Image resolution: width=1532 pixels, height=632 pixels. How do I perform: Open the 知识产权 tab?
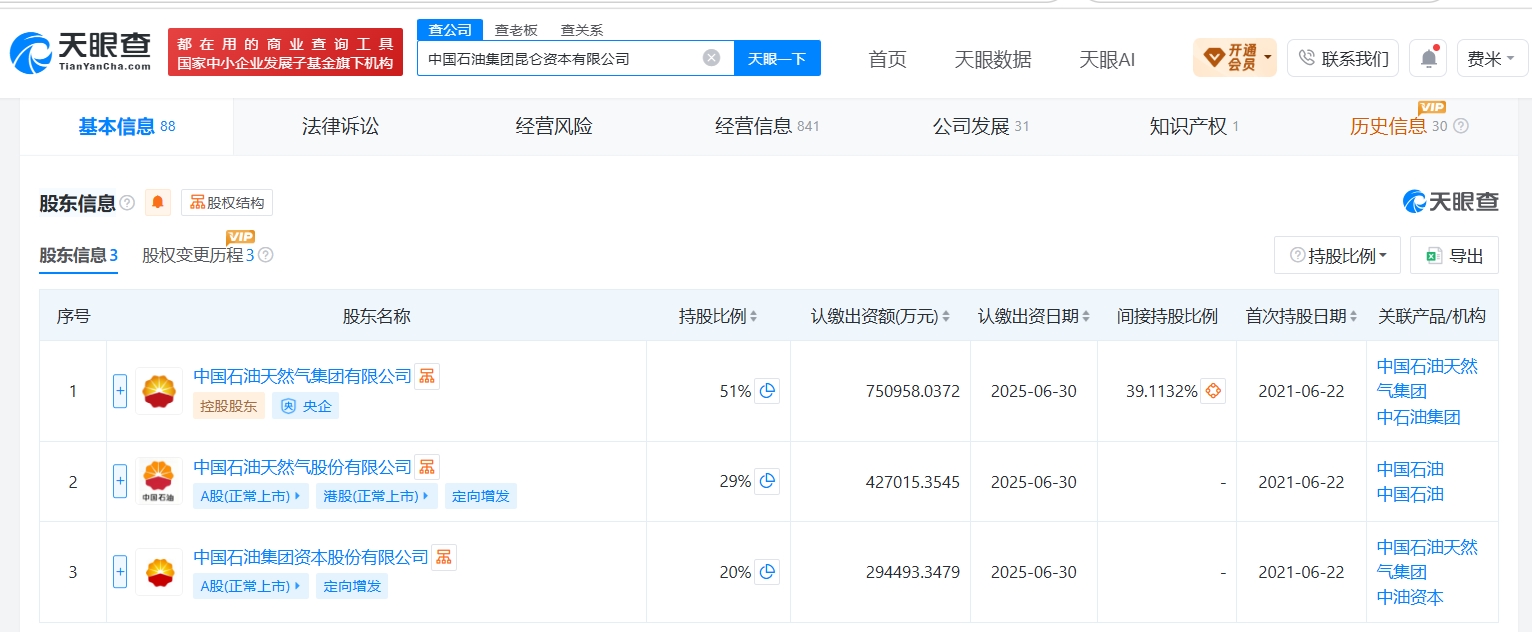1194,126
